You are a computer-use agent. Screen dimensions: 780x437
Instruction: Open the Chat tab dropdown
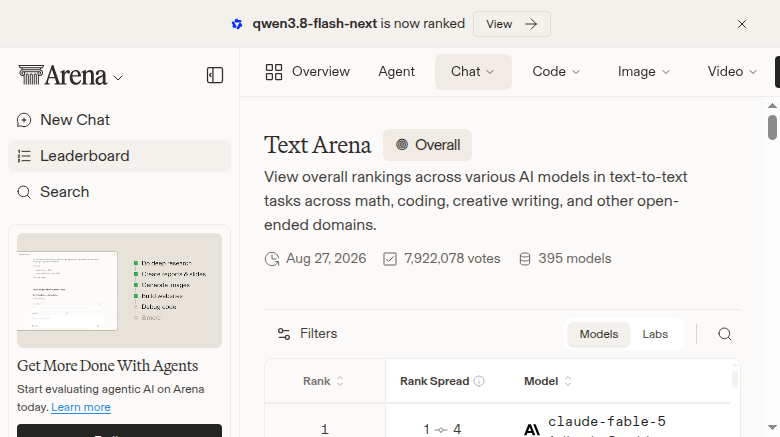click(x=473, y=72)
